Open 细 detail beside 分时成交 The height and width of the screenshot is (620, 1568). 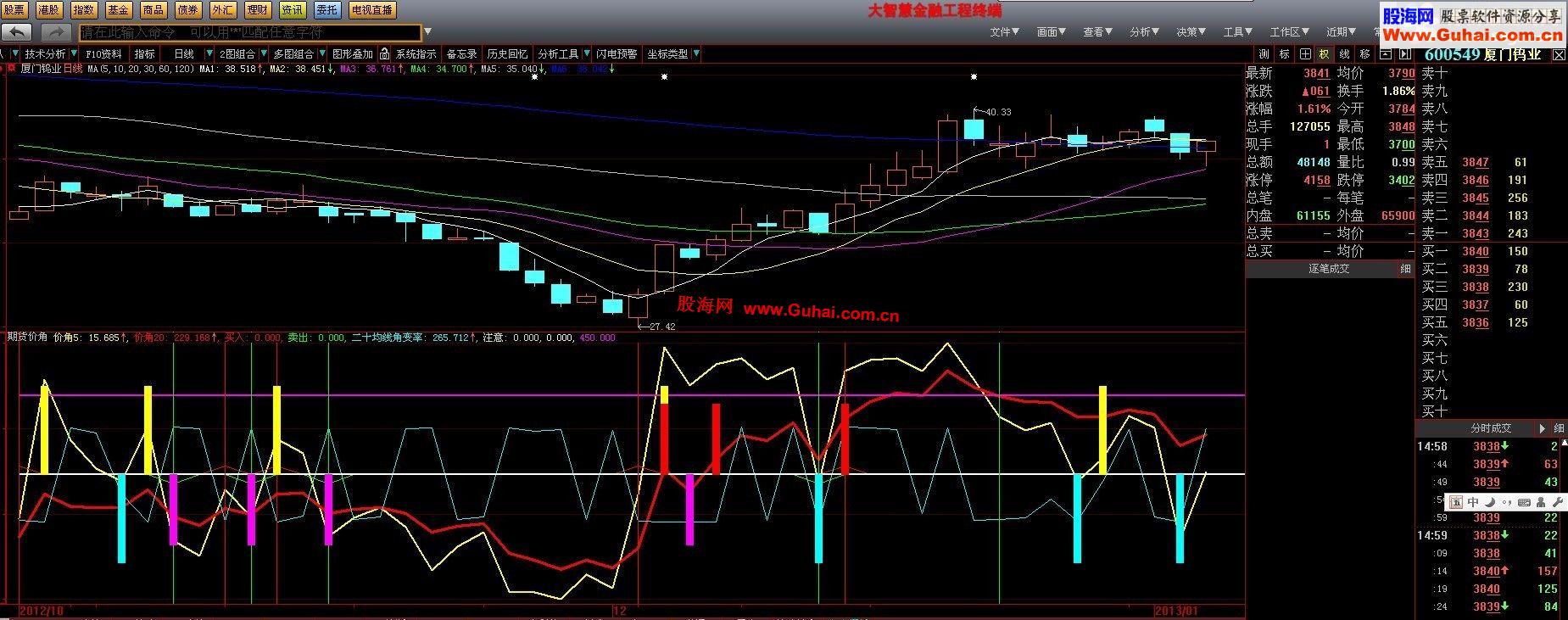click(1559, 428)
